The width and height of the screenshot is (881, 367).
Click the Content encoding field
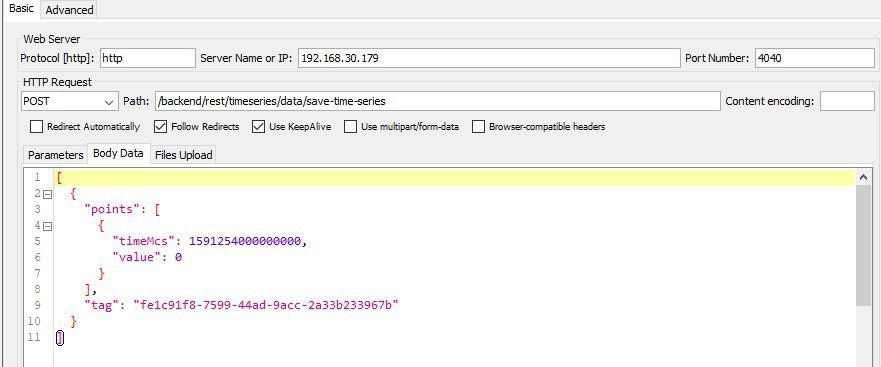tap(847, 102)
